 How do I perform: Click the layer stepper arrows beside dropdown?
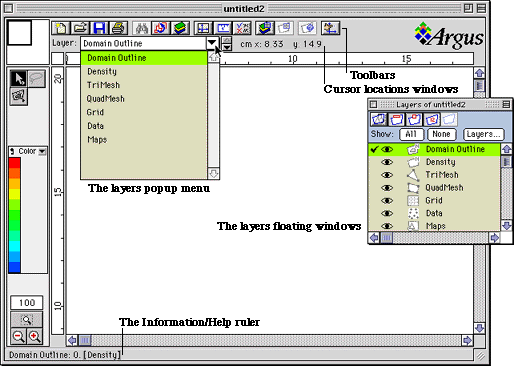coord(227,43)
